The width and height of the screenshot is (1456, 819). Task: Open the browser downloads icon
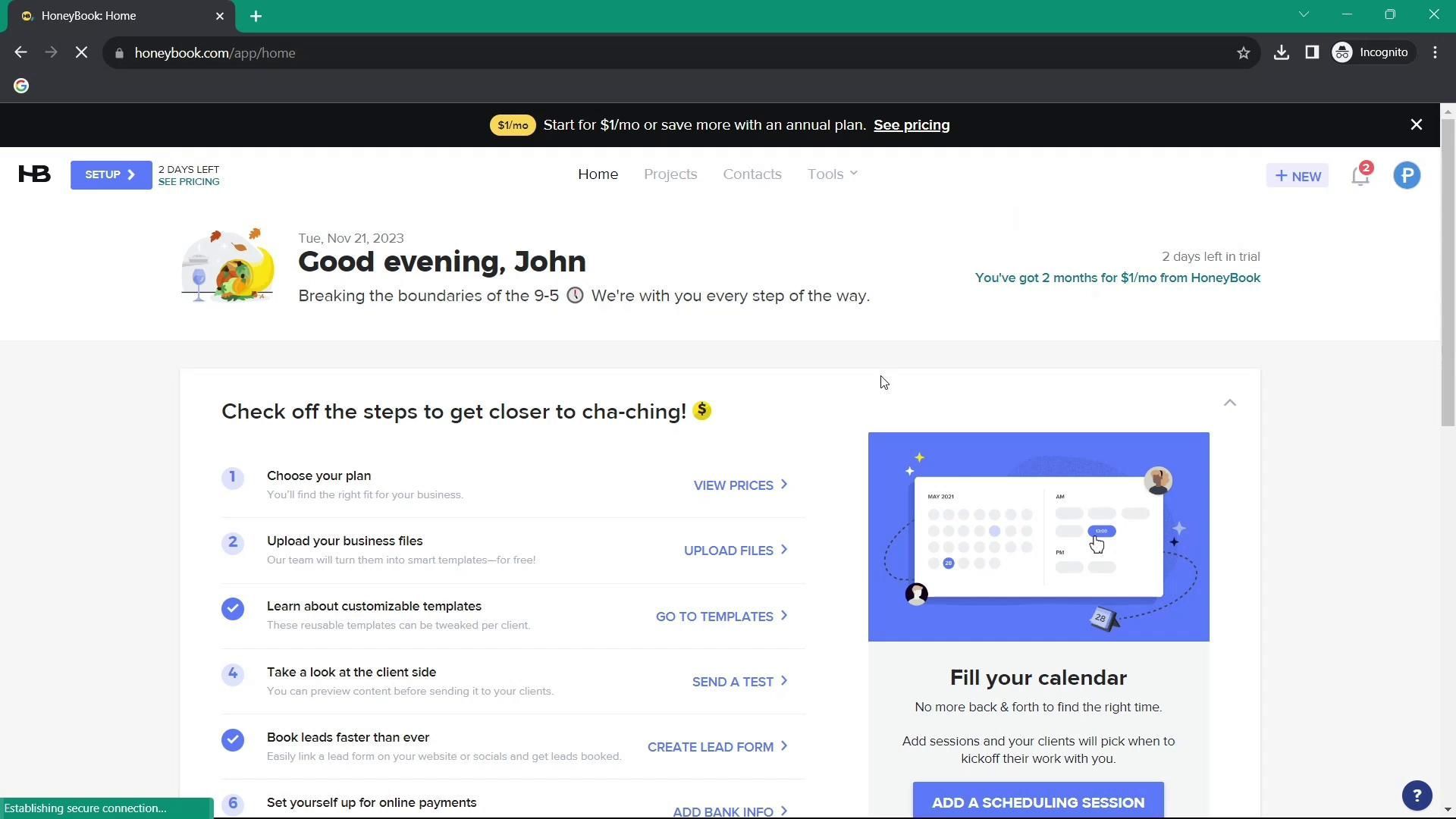pyautogui.click(x=1282, y=53)
